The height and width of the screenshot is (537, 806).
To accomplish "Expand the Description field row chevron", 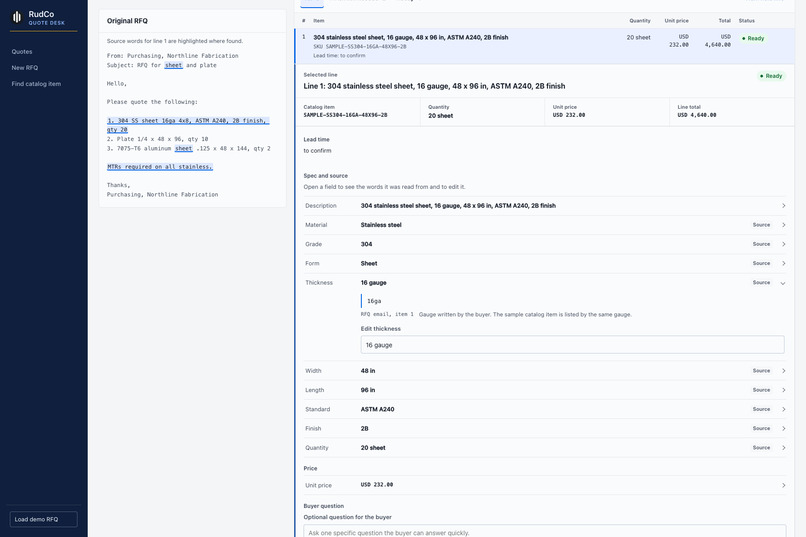I will pos(783,206).
